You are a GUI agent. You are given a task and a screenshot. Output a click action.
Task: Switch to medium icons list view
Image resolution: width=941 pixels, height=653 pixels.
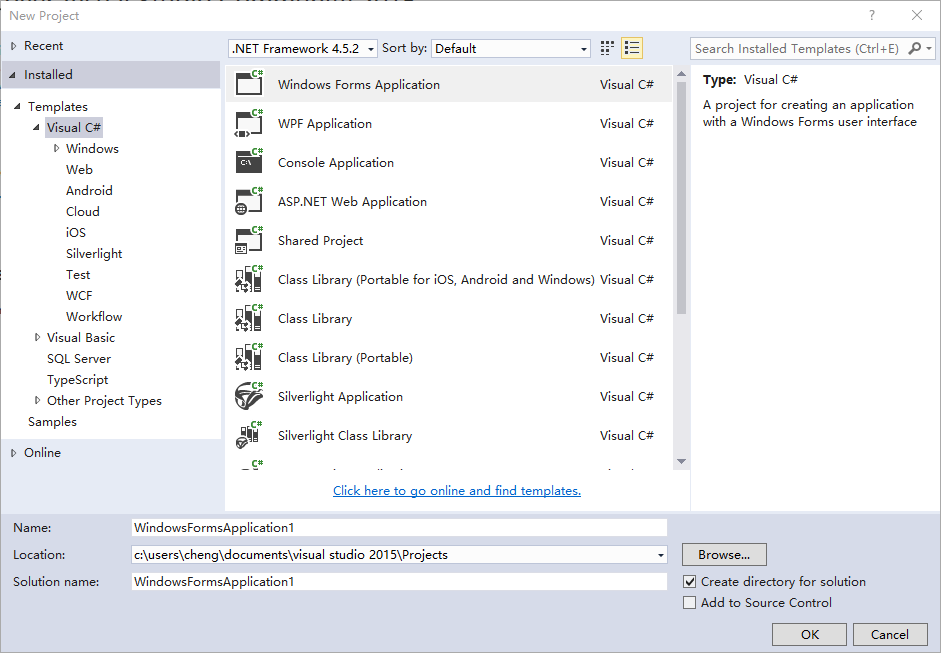click(x=632, y=48)
